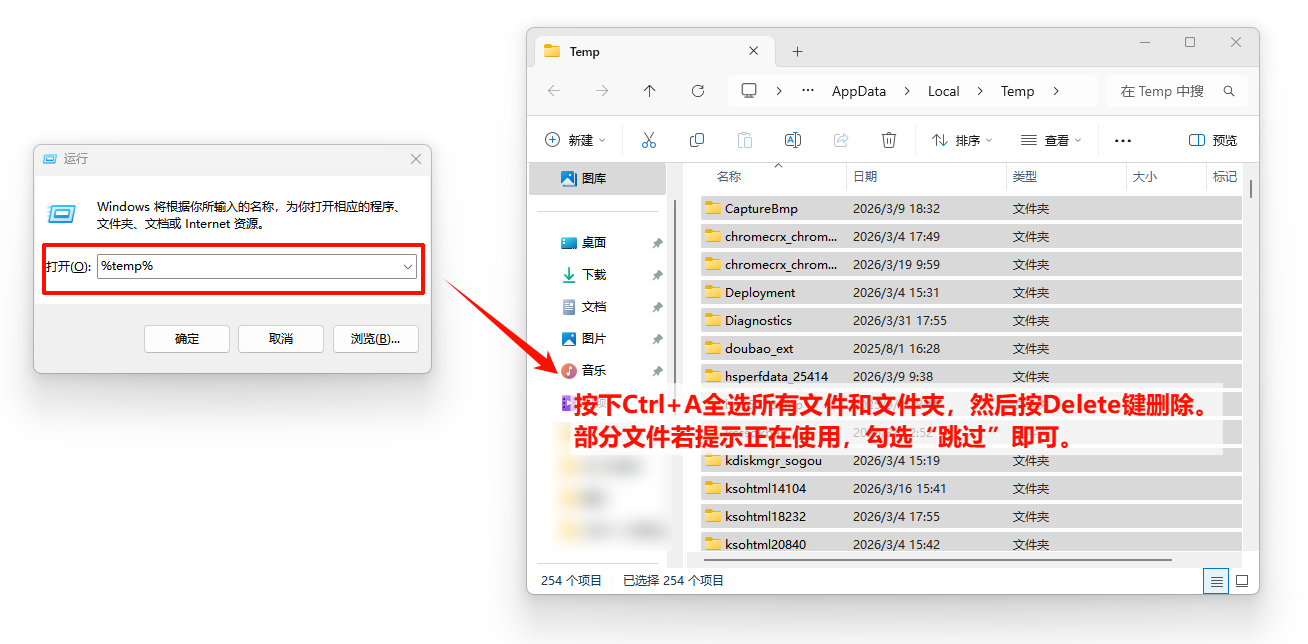
Task: Cut selected files with the scissors icon
Action: [x=648, y=139]
